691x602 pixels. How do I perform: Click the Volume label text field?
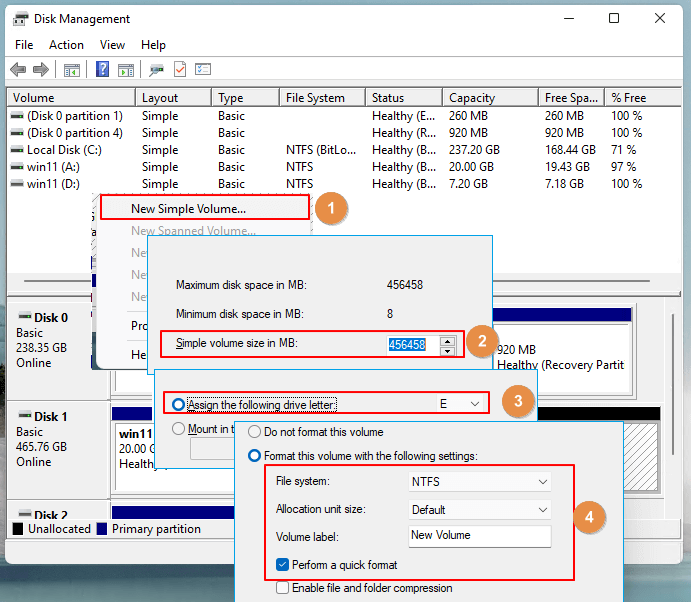(x=479, y=536)
